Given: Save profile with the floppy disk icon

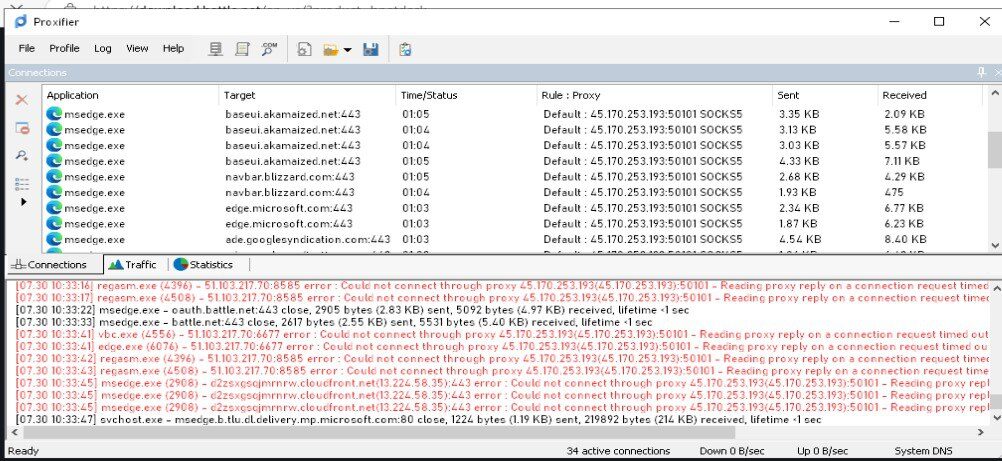Looking at the screenshot, I should (x=370, y=49).
